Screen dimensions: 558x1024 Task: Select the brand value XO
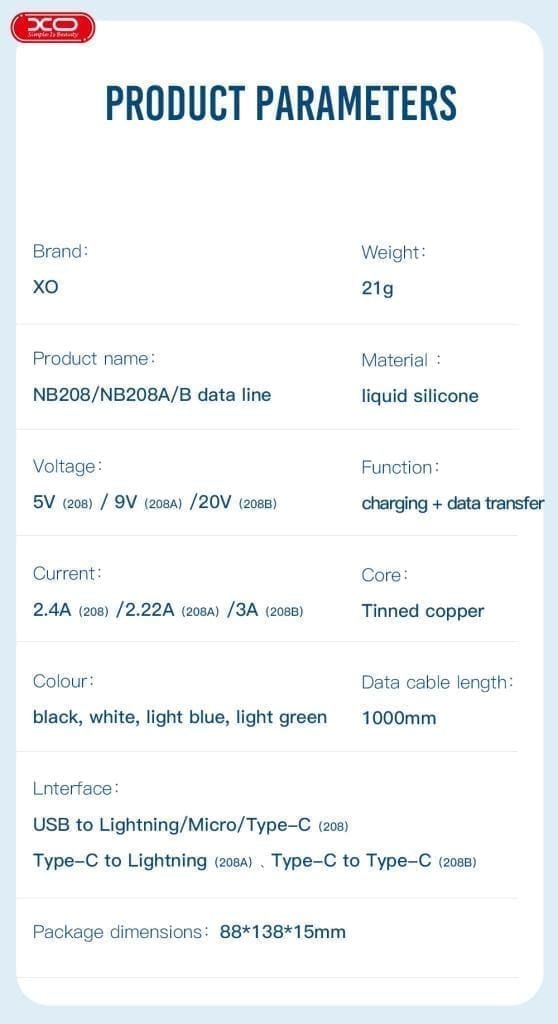pyautogui.click(x=46, y=287)
